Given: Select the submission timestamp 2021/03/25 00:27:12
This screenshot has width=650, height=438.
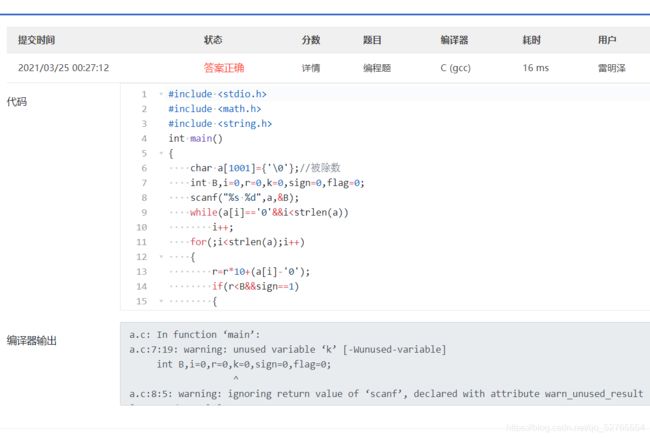Looking at the screenshot, I should click(63, 68).
